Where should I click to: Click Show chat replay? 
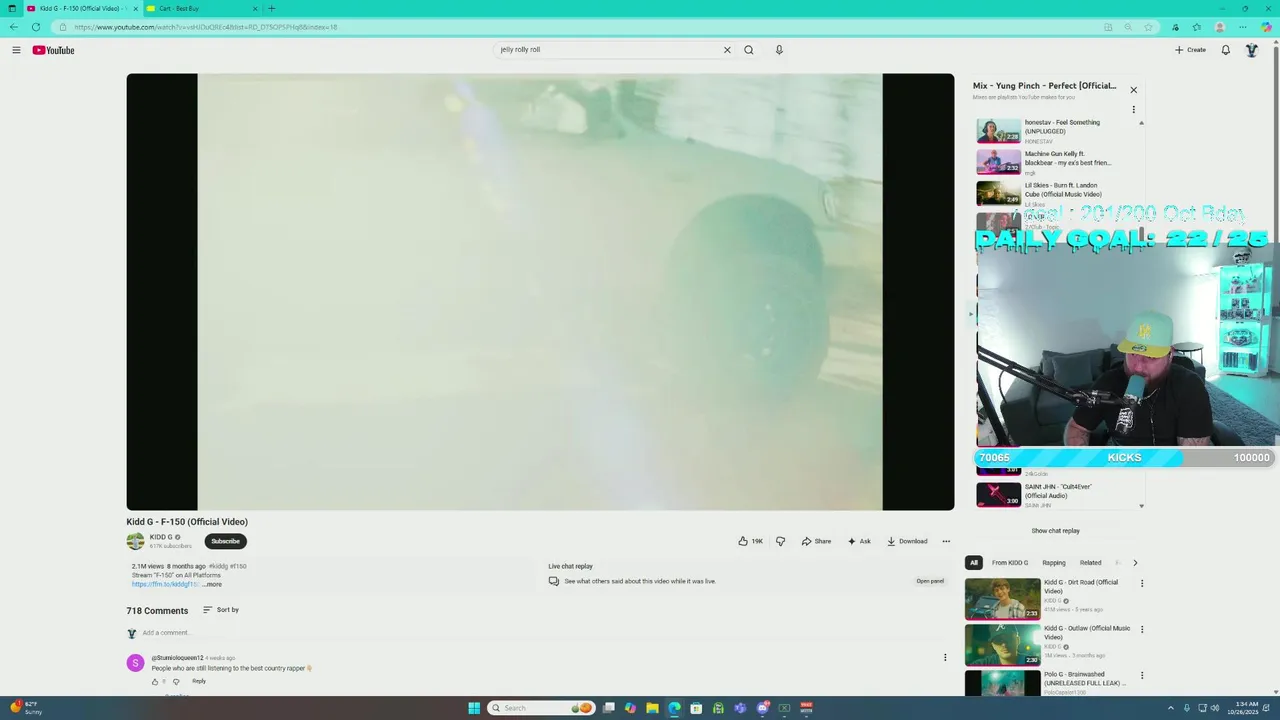click(x=1055, y=531)
